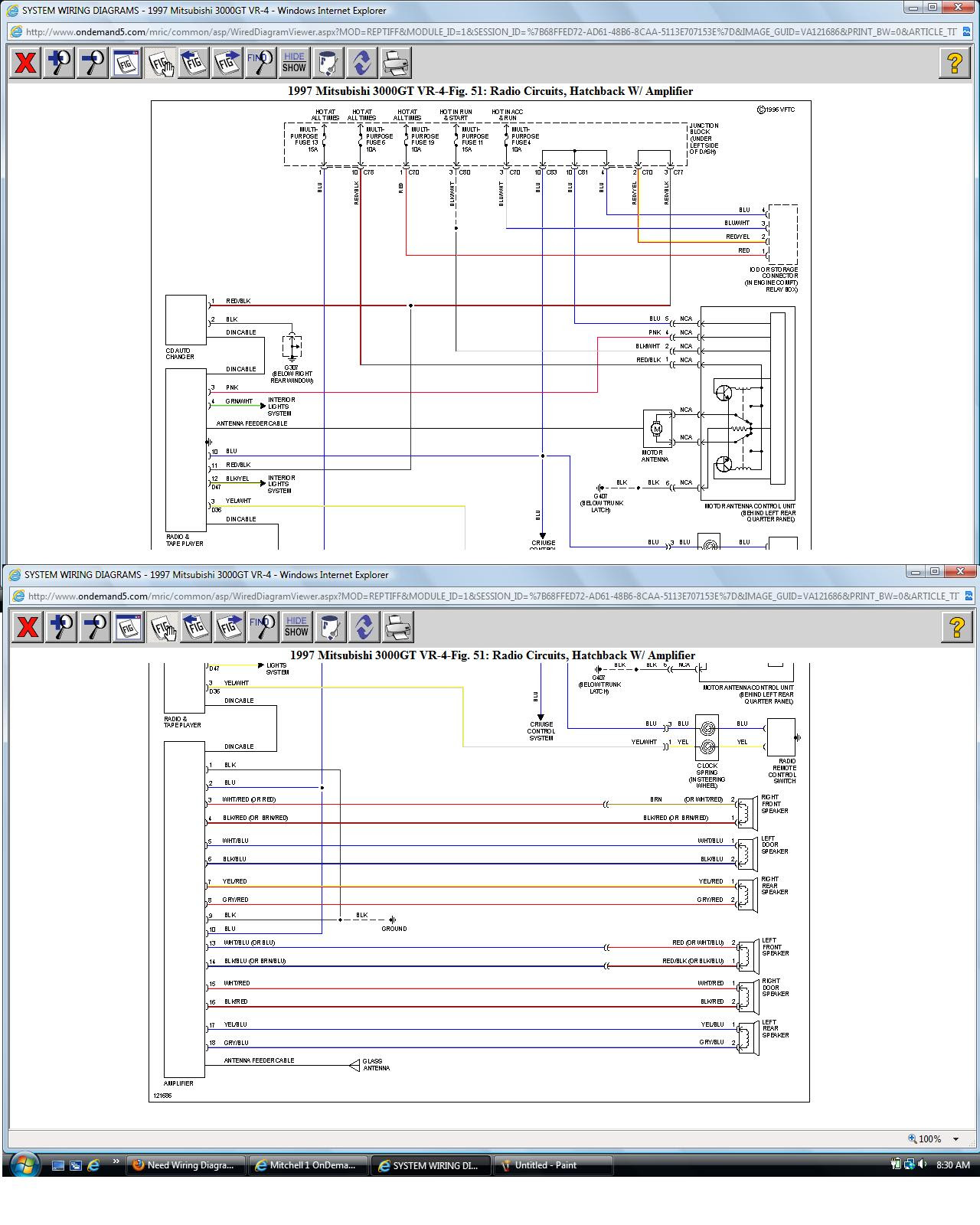
Task: Click the 'AMPLIFIER' label in the lower diagram
Action: point(178,1083)
